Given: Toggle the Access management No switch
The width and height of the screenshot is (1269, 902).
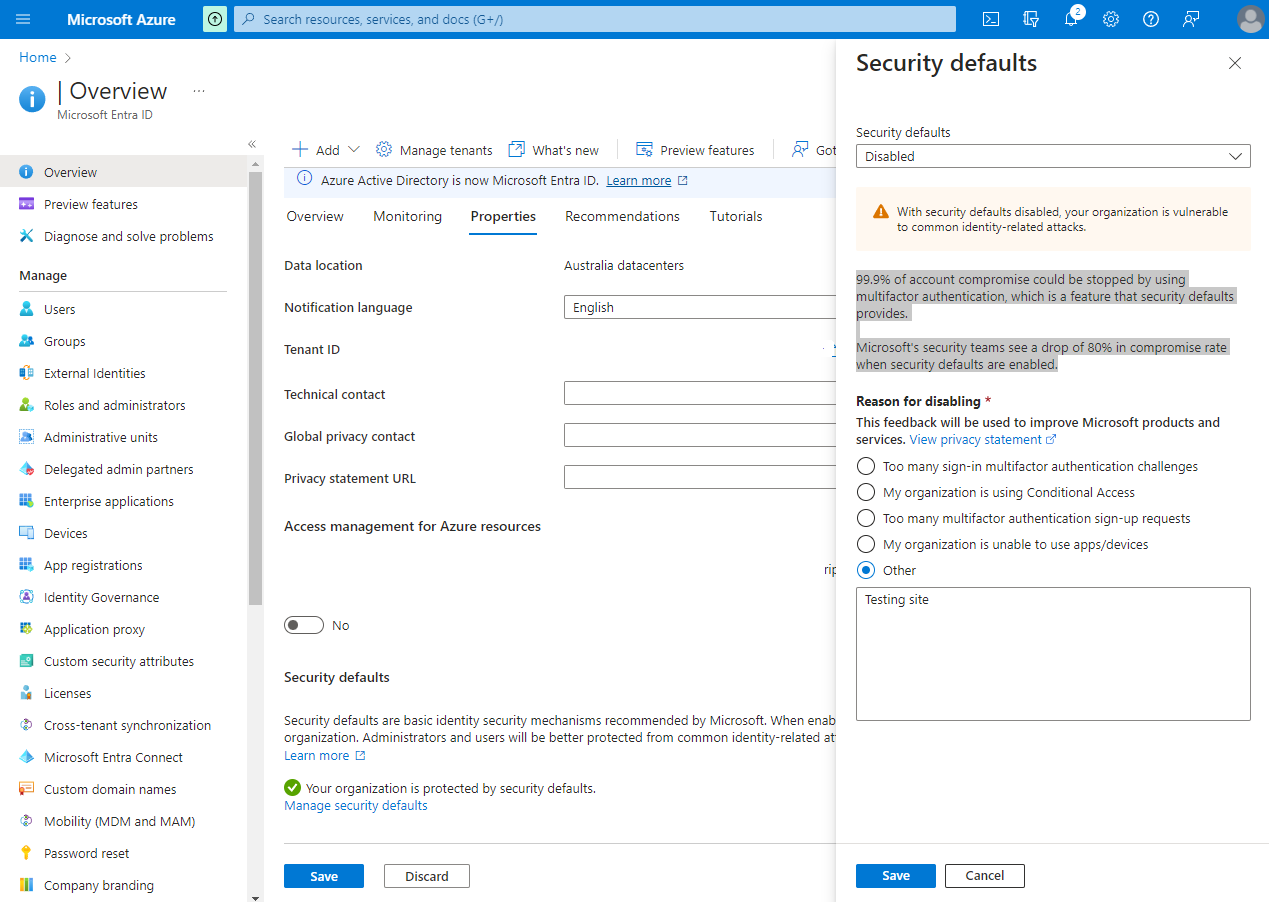Looking at the screenshot, I should pyautogui.click(x=304, y=625).
